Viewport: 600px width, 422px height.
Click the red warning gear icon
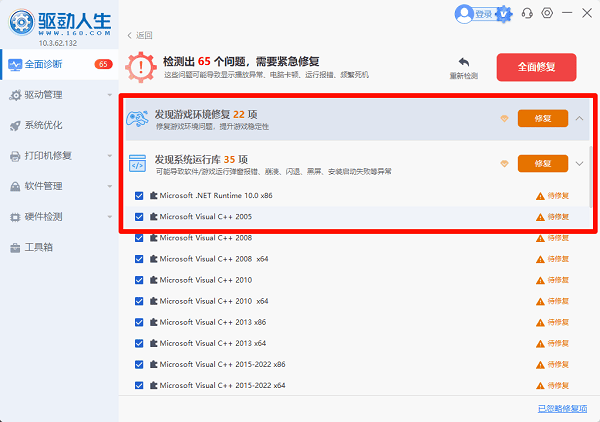pyautogui.click(x=141, y=67)
